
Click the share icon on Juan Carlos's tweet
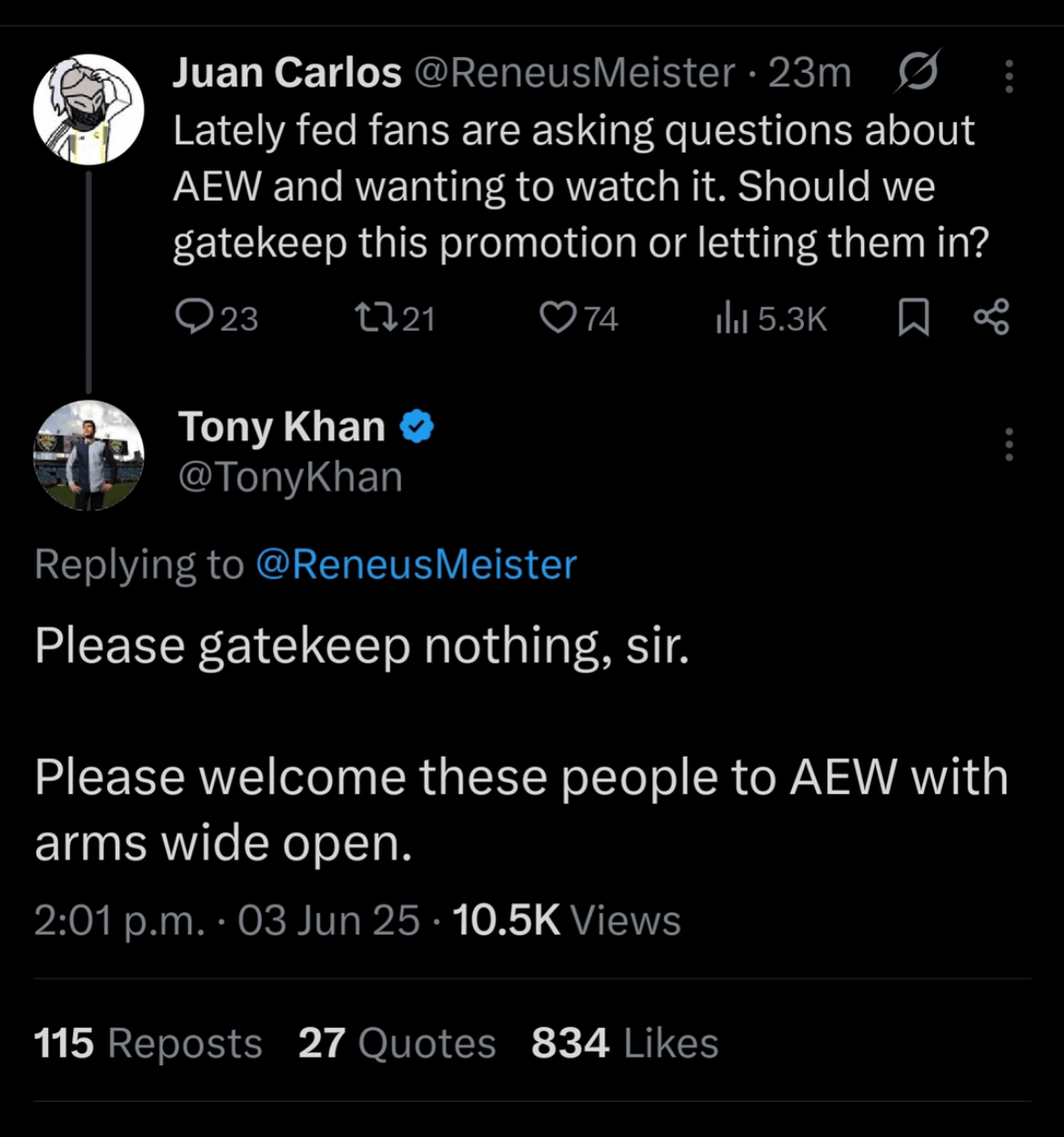coord(990,317)
